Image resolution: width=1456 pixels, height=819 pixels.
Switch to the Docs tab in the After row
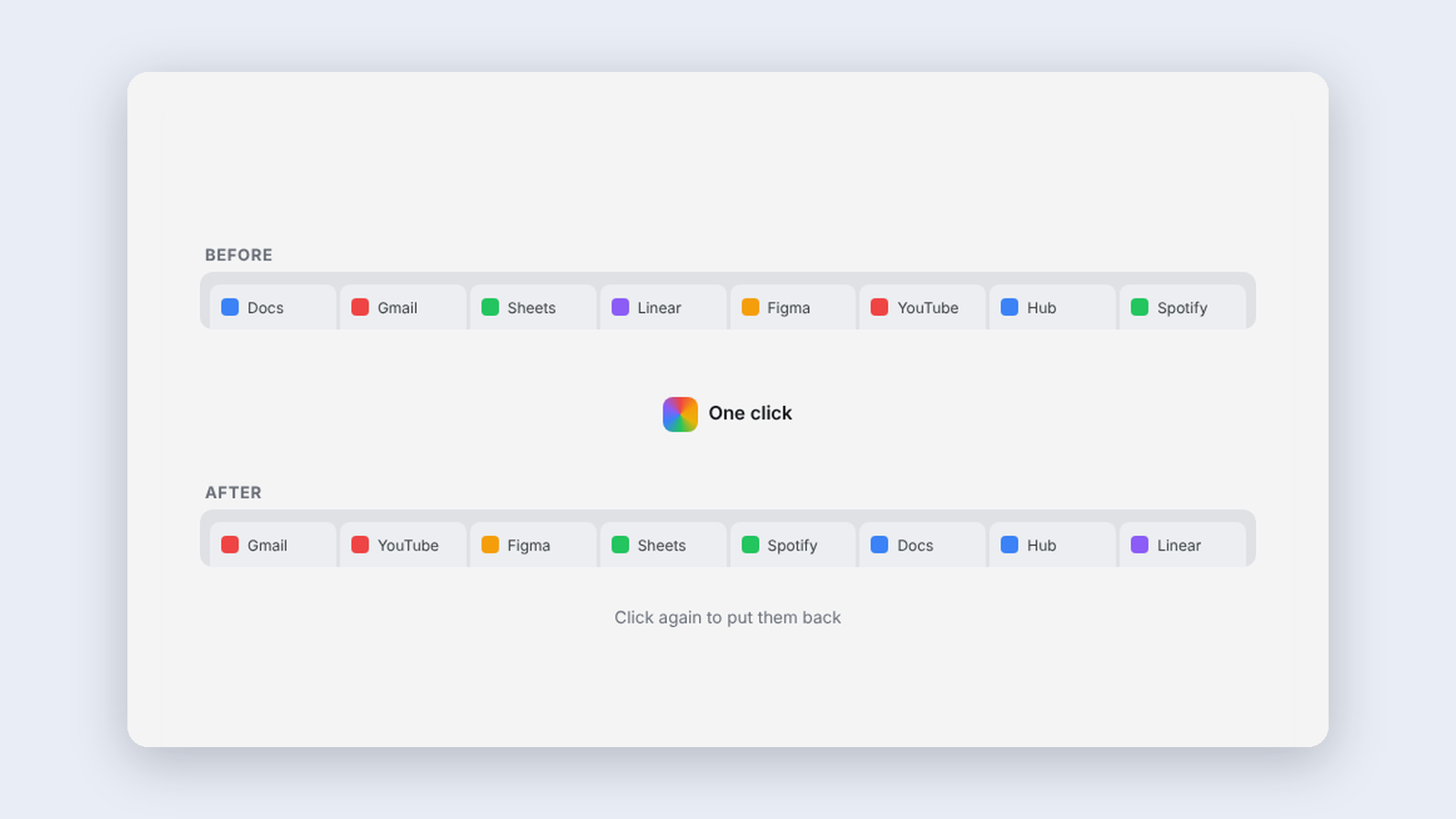923,545
